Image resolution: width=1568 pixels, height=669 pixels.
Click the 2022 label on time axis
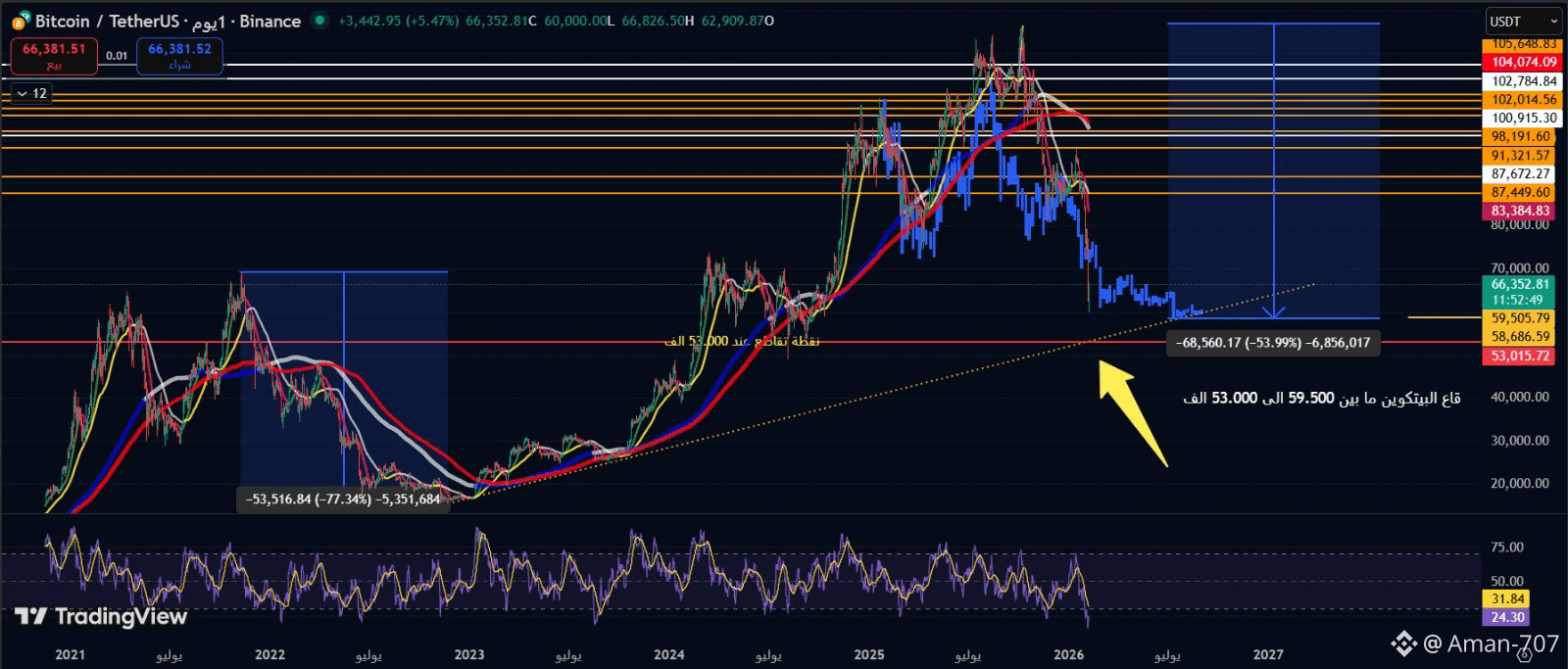[270, 654]
